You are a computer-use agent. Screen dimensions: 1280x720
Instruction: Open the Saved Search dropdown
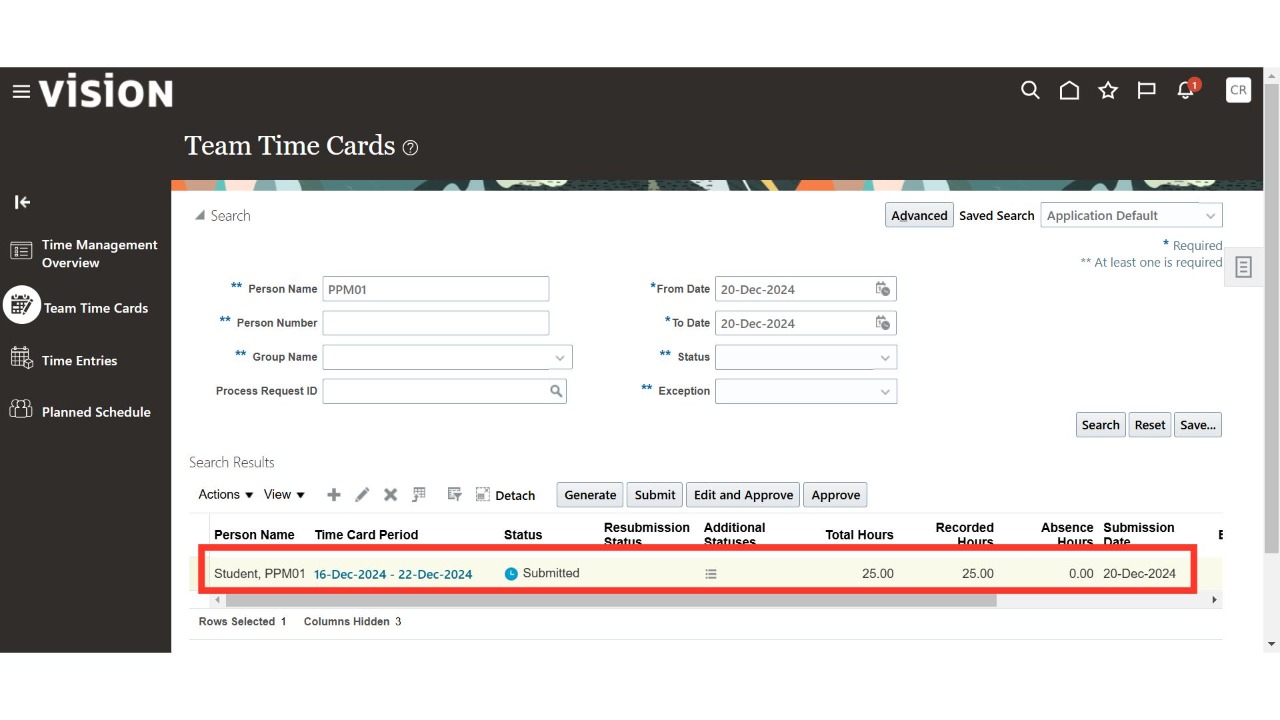pyautogui.click(x=1131, y=215)
